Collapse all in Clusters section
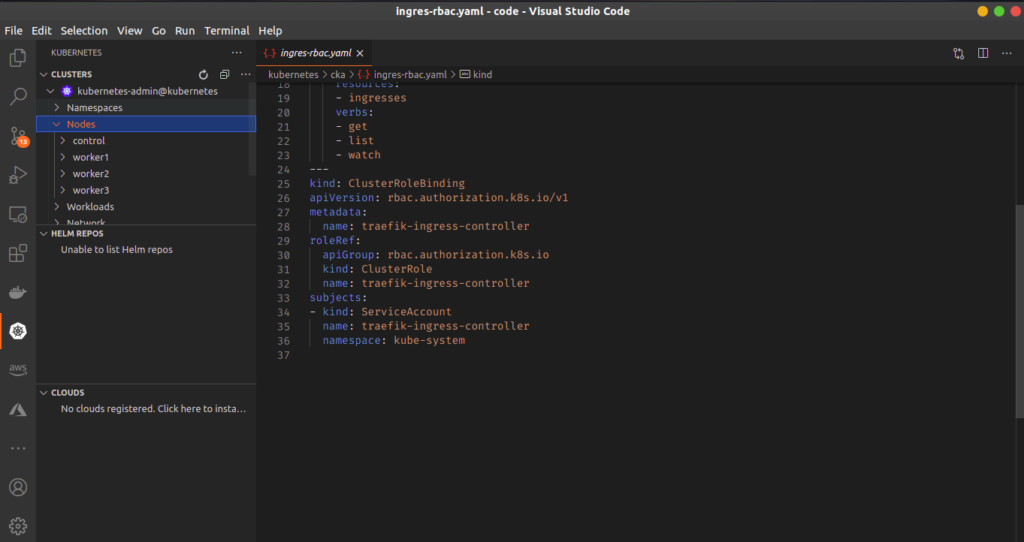 [224, 74]
